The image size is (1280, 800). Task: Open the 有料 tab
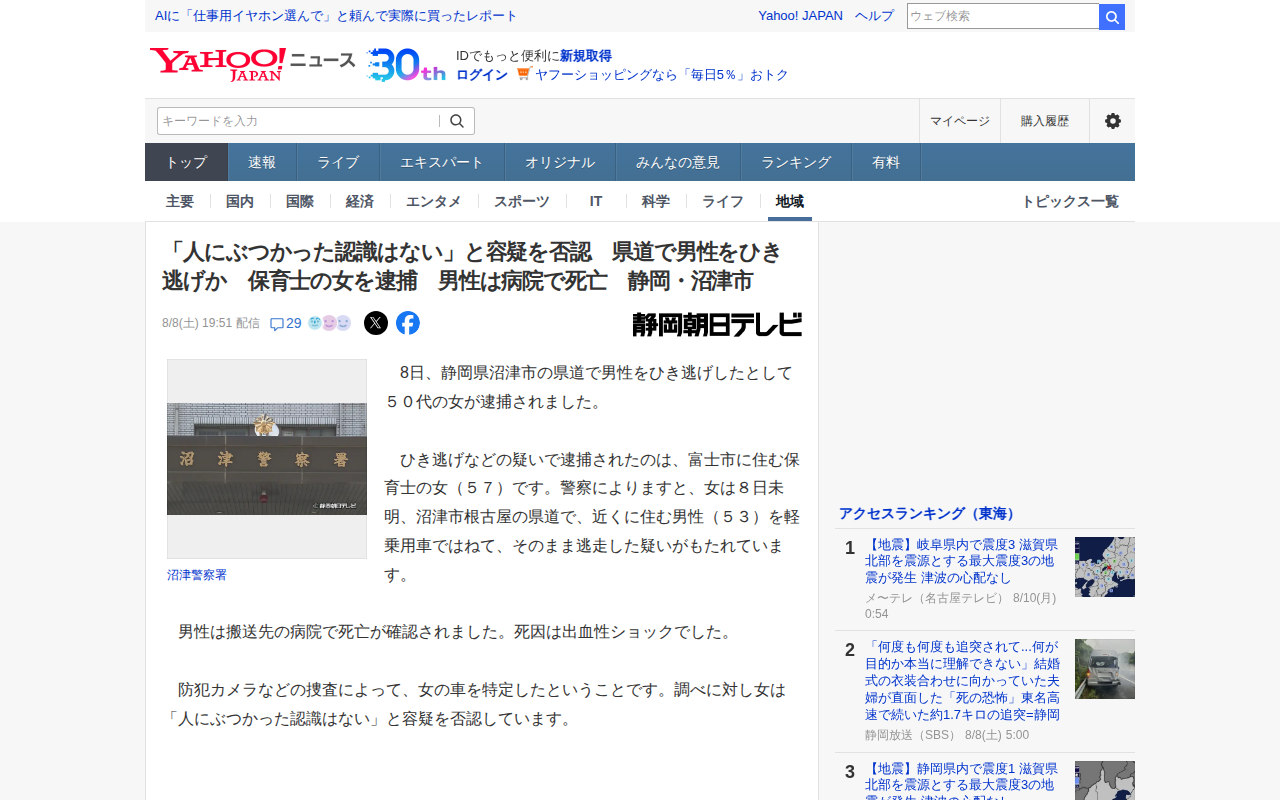click(x=886, y=162)
